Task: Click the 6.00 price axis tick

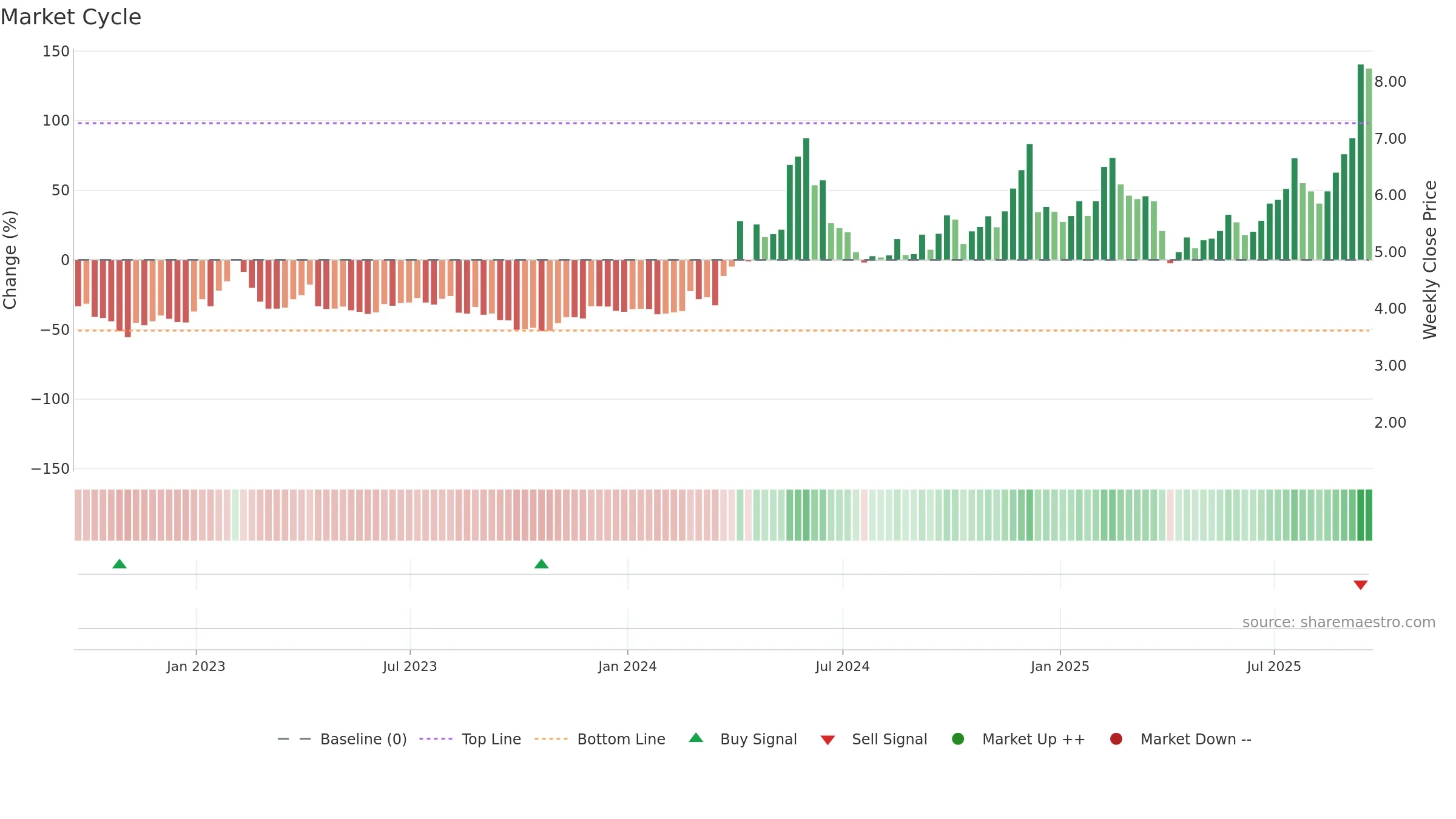Action: (x=1390, y=195)
